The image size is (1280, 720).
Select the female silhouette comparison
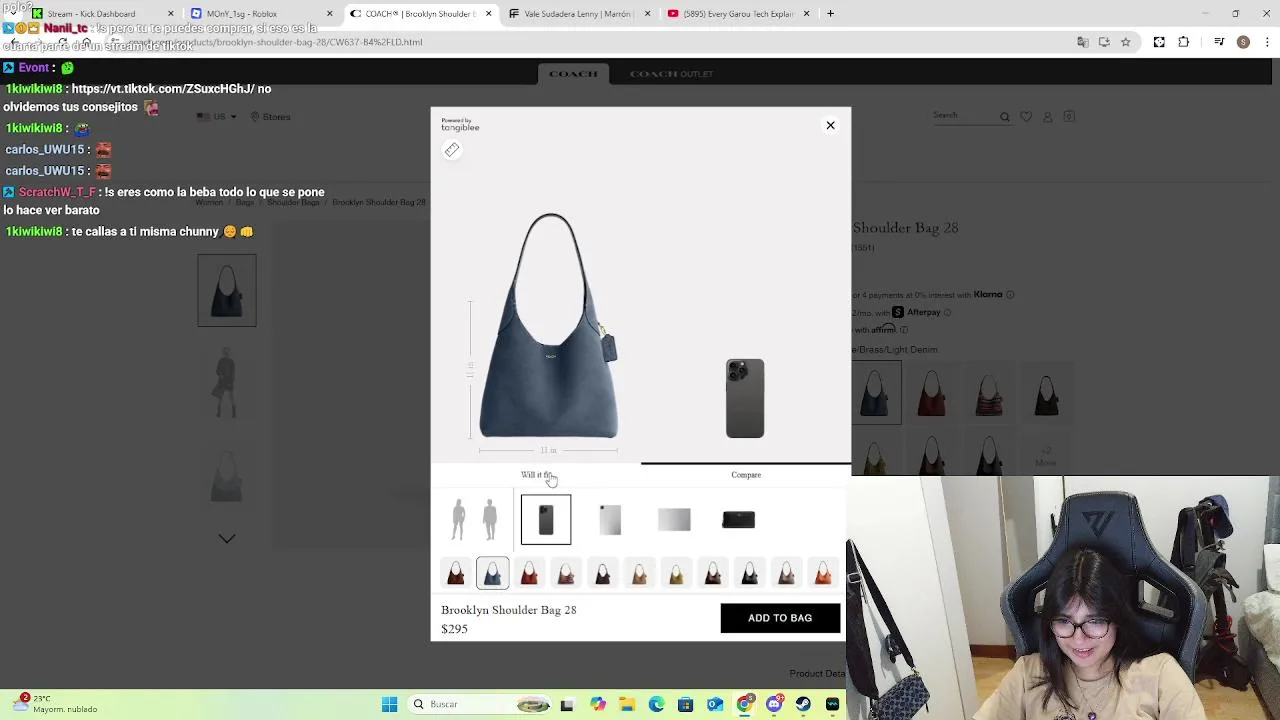pyautogui.click(x=458, y=519)
